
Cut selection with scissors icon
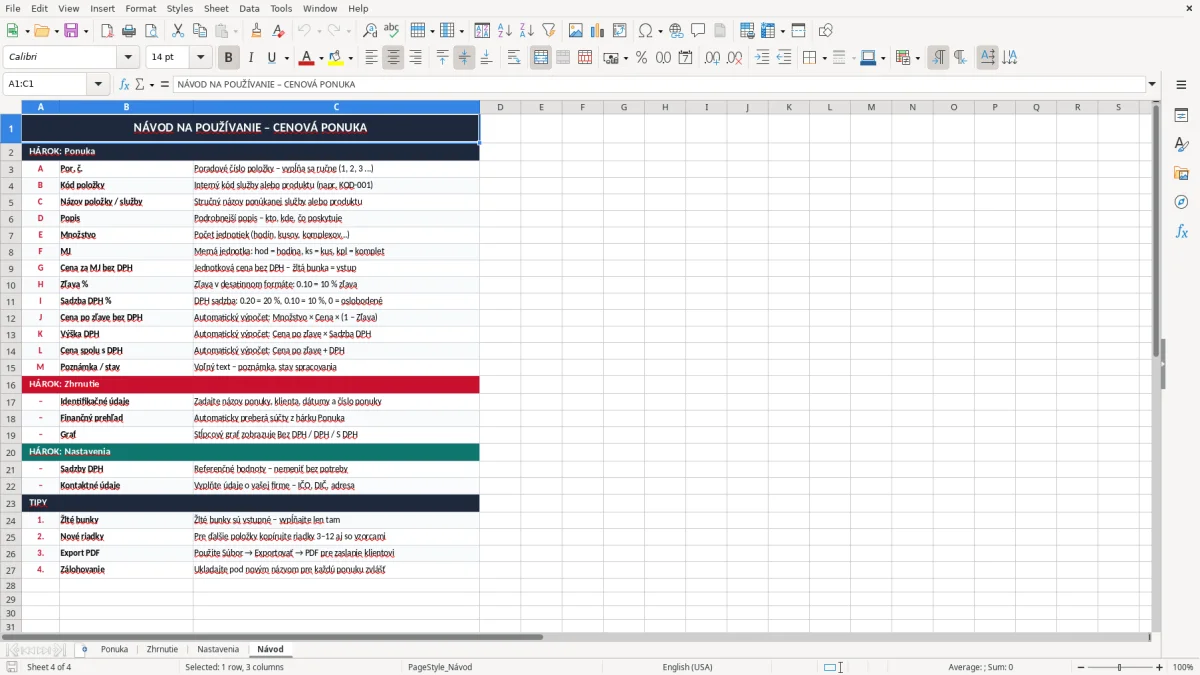click(177, 31)
